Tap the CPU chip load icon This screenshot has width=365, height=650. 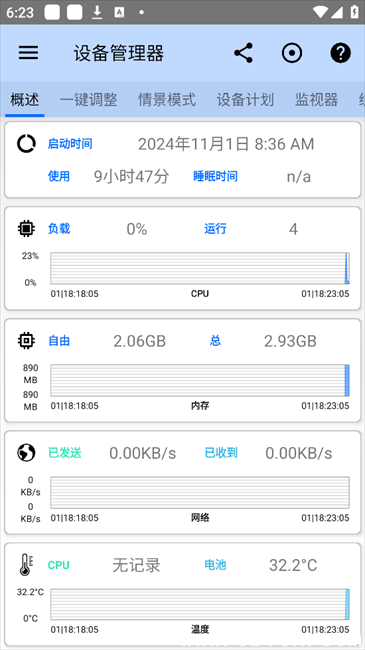26,228
